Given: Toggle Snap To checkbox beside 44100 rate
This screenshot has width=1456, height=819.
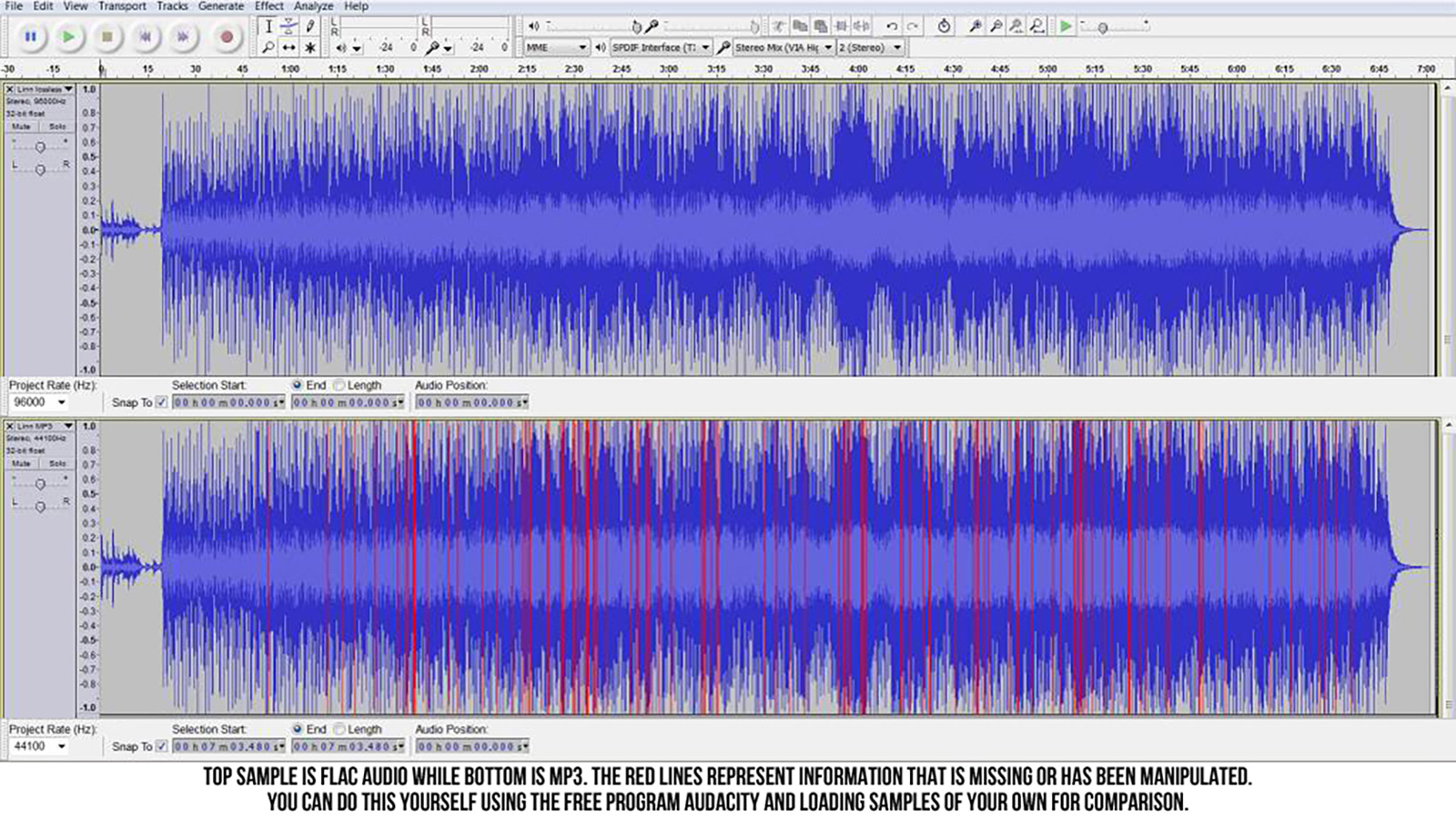Looking at the screenshot, I should [x=162, y=746].
